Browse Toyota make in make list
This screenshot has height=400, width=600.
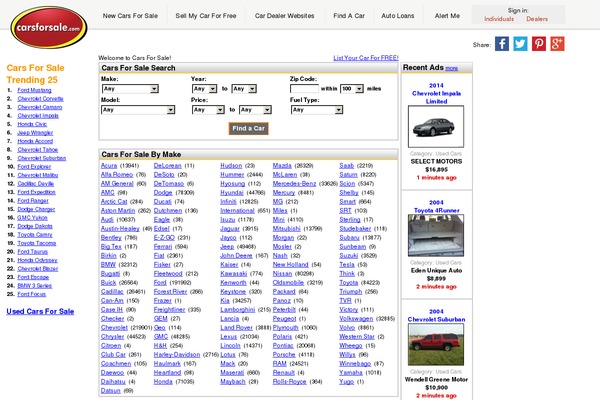(349, 282)
